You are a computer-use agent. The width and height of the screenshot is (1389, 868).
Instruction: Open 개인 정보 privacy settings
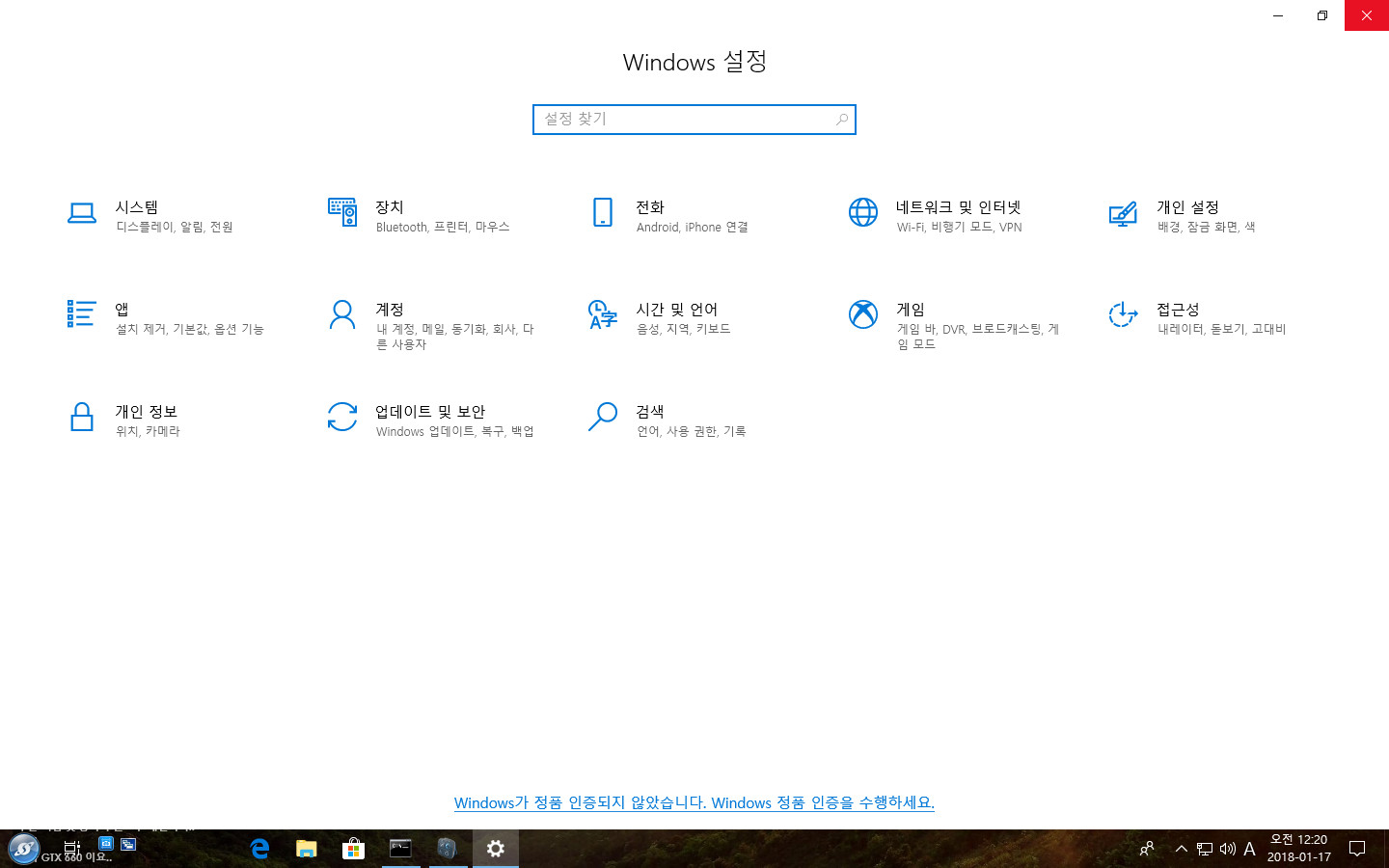pyautogui.click(x=123, y=420)
